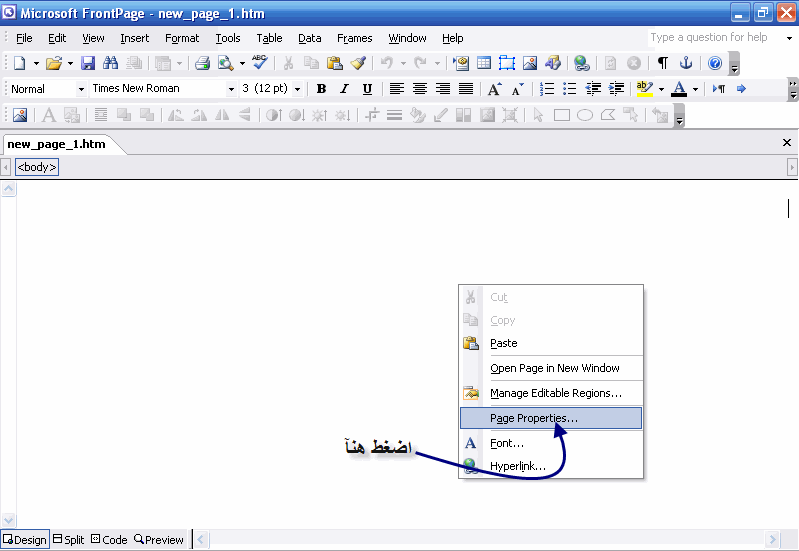Viewport: 799px width, 551px height.
Task: Open the Times New Roman font dropdown
Action: 231,89
